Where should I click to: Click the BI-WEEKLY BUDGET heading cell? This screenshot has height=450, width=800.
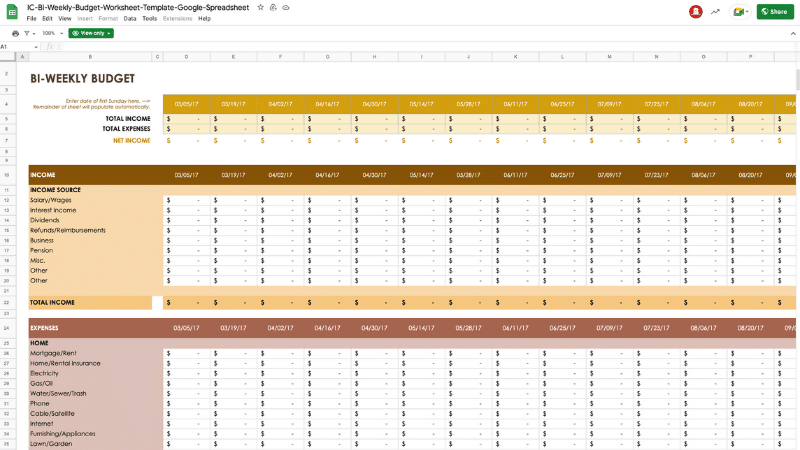pyautogui.click(x=83, y=79)
